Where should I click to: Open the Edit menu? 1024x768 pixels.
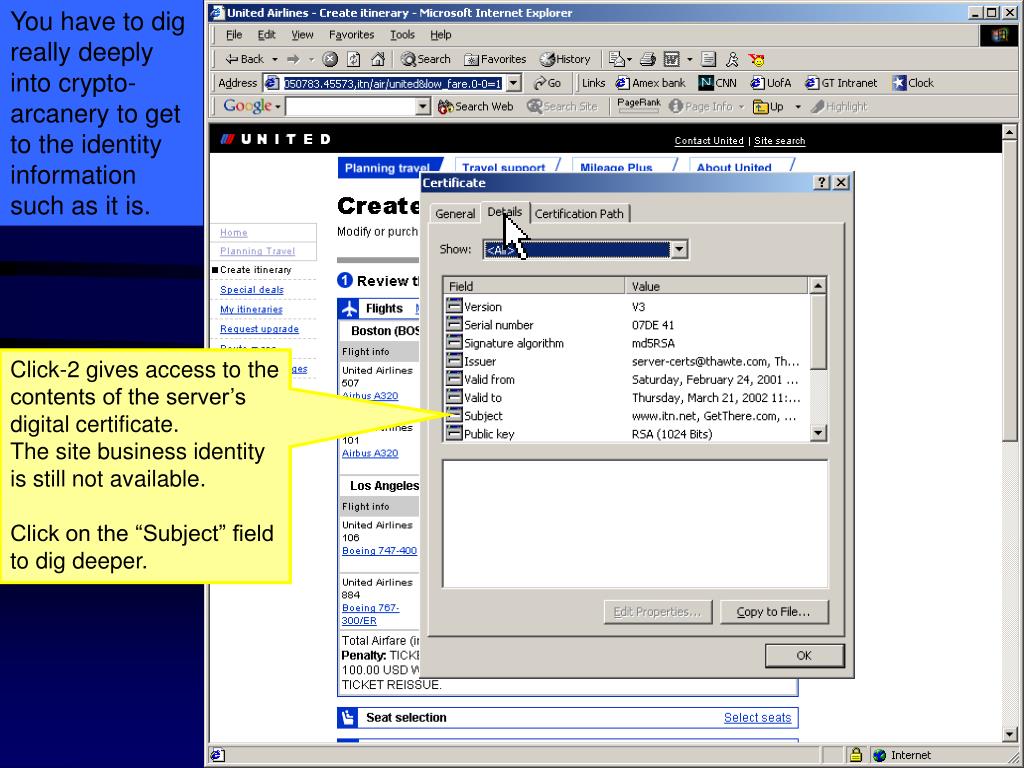(266, 35)
